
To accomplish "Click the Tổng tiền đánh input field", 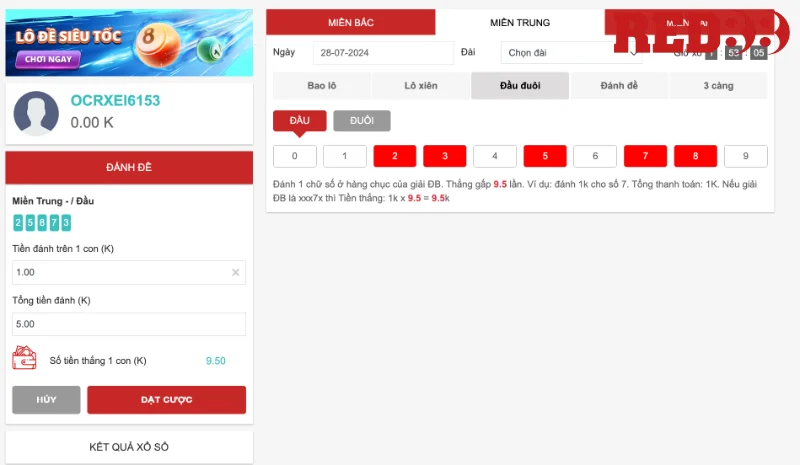I will [x=129, y=324].
